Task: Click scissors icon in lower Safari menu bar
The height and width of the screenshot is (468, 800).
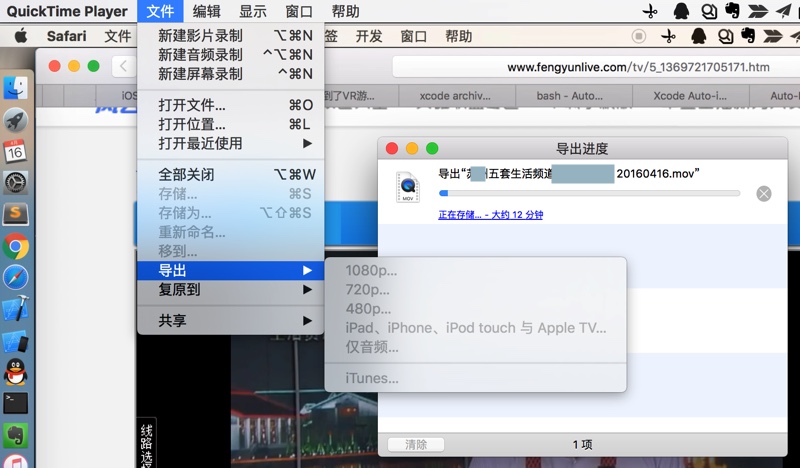Action: [668, 36]
